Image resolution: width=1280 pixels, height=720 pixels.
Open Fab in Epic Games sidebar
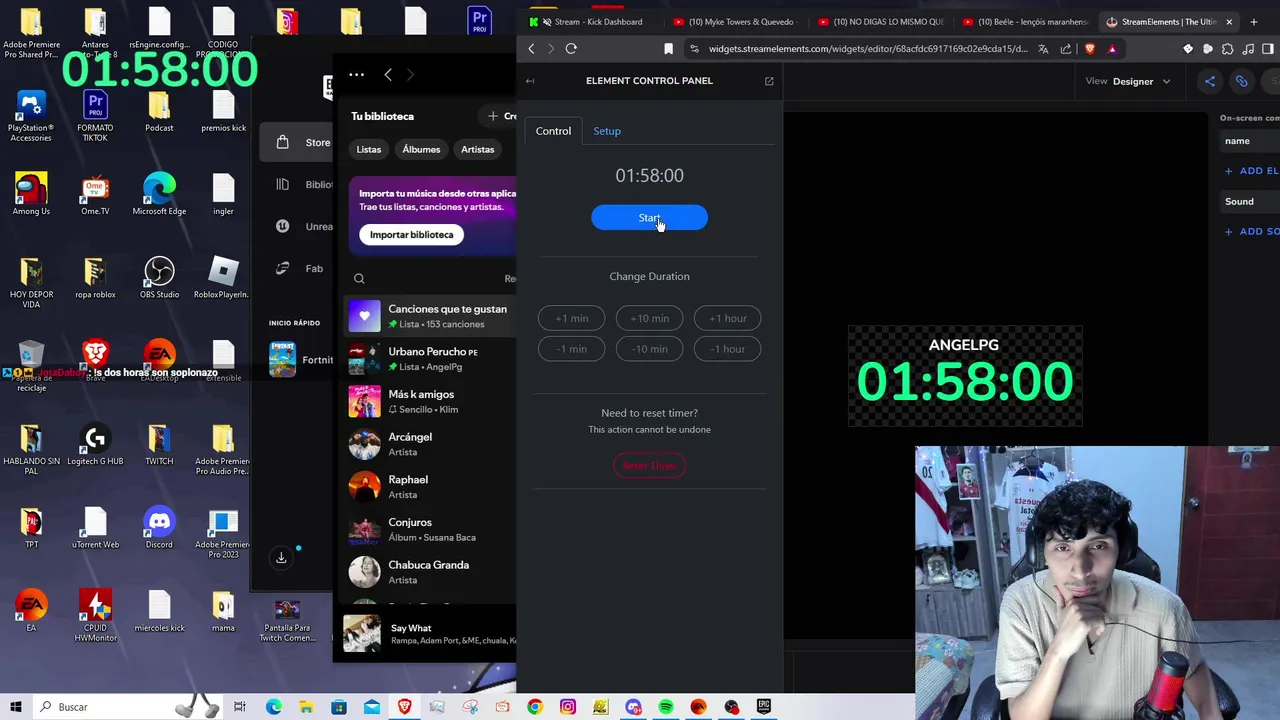pos(302,268)
